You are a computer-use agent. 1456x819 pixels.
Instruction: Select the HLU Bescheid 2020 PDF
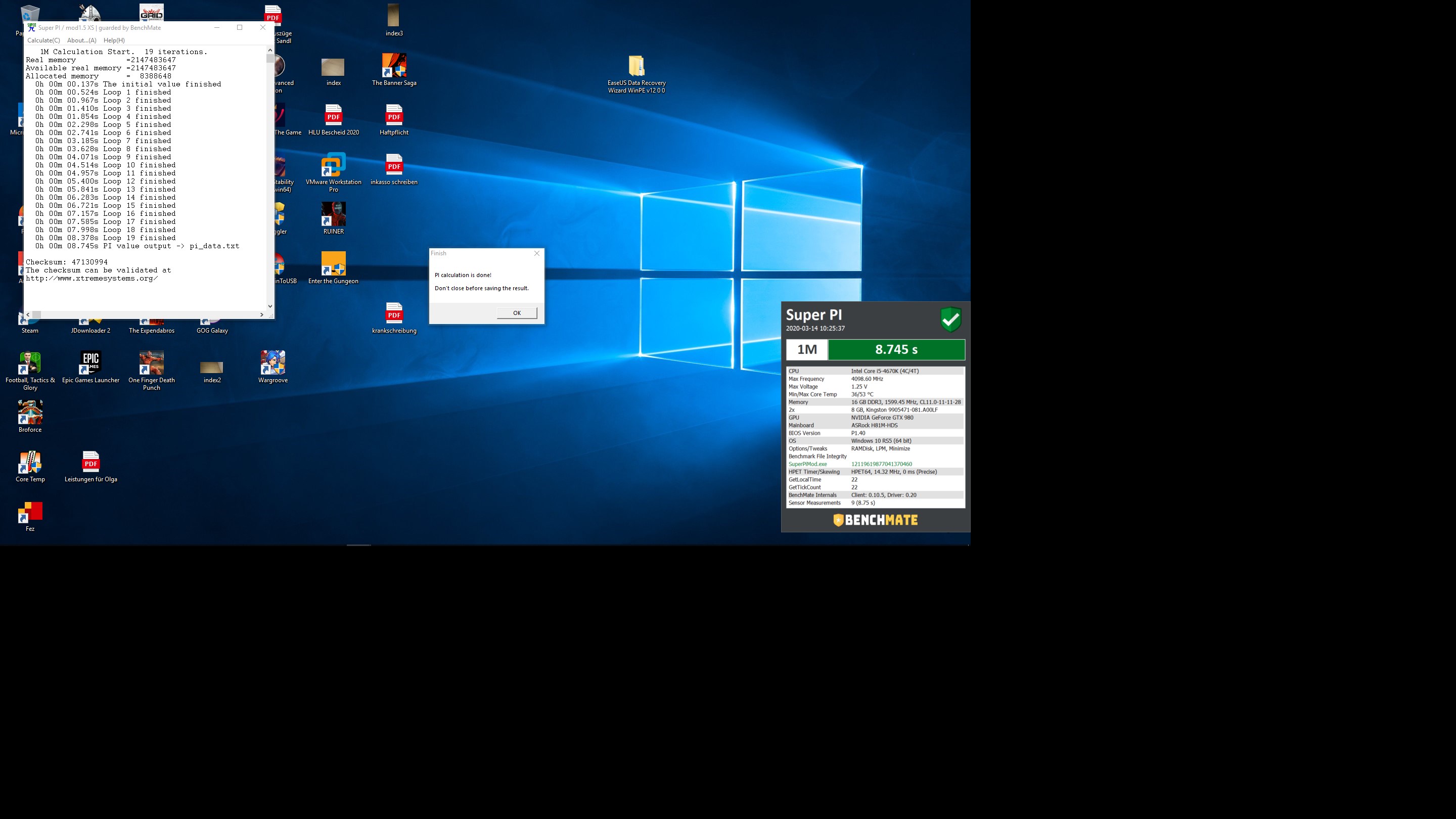(x=334, y=119)
